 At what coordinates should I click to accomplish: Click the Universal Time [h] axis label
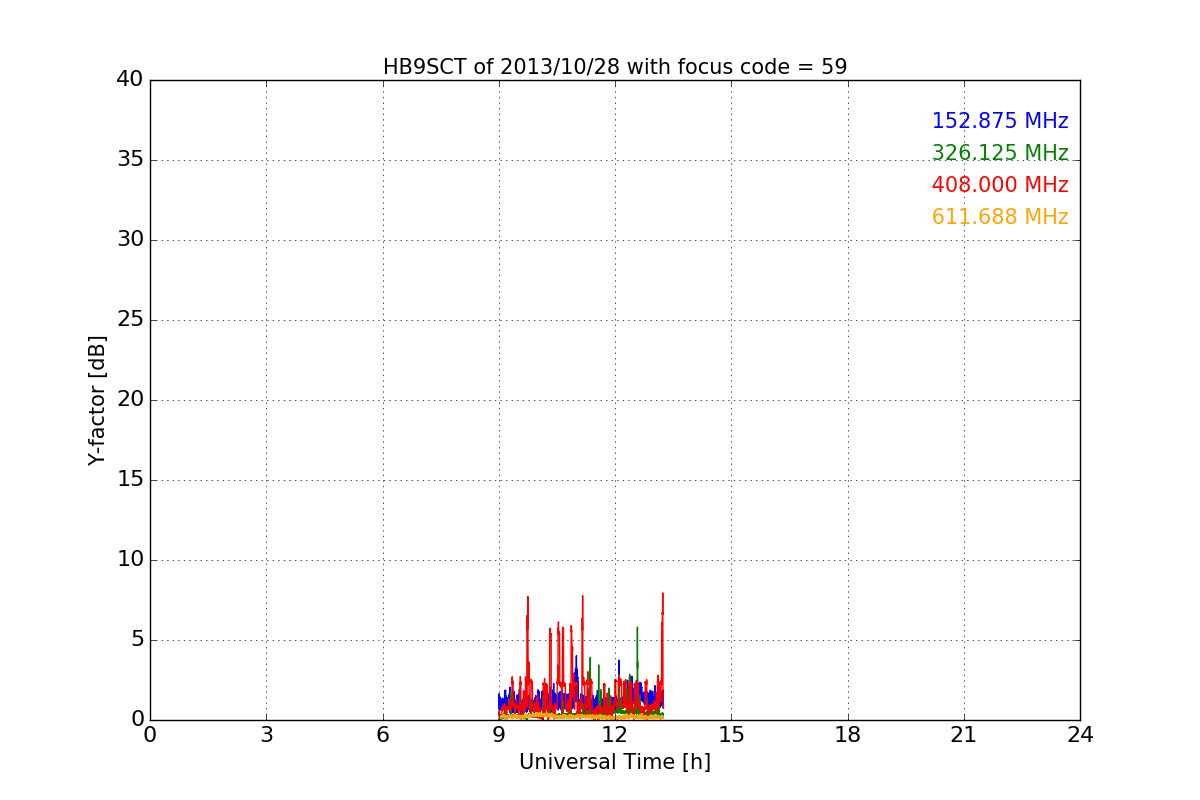[x=615, y=762]
